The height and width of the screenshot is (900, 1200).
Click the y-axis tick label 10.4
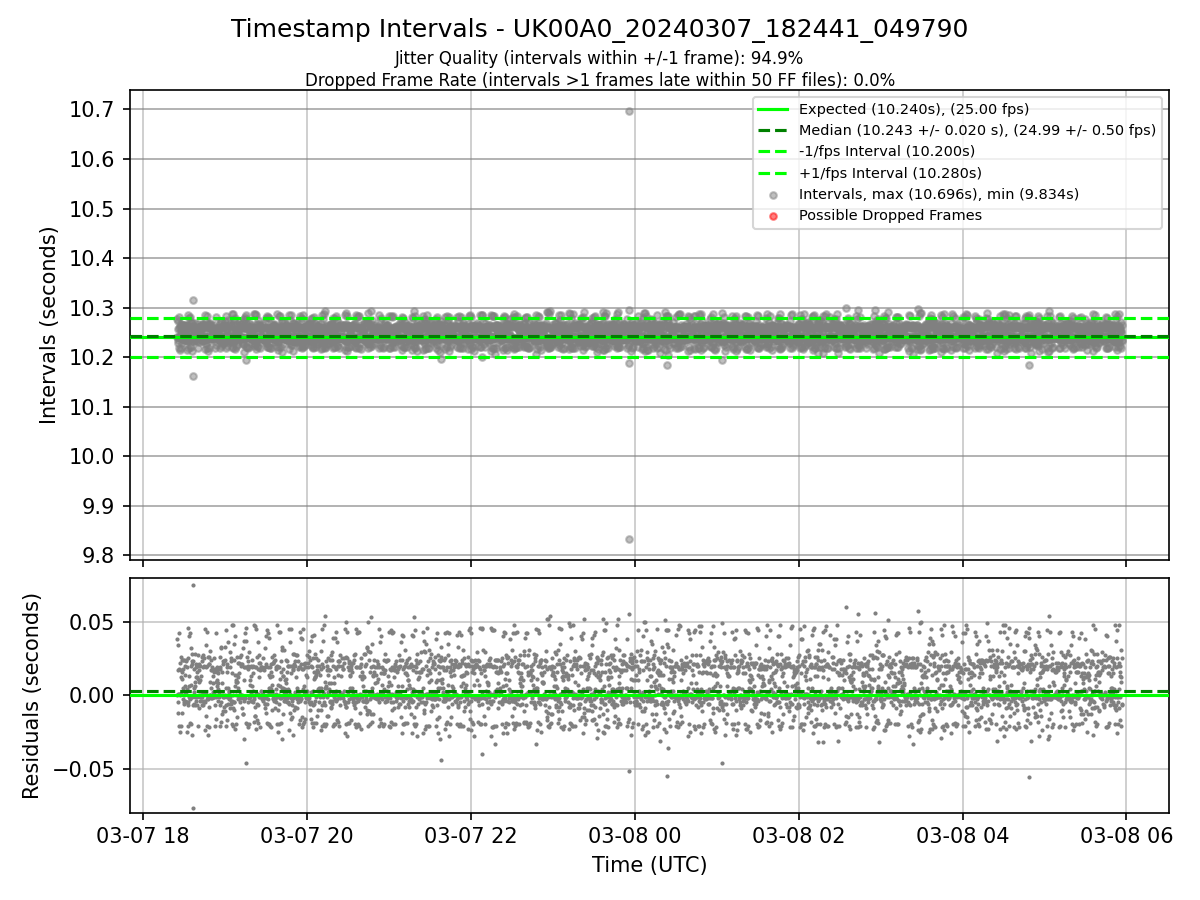pos(92,259)
